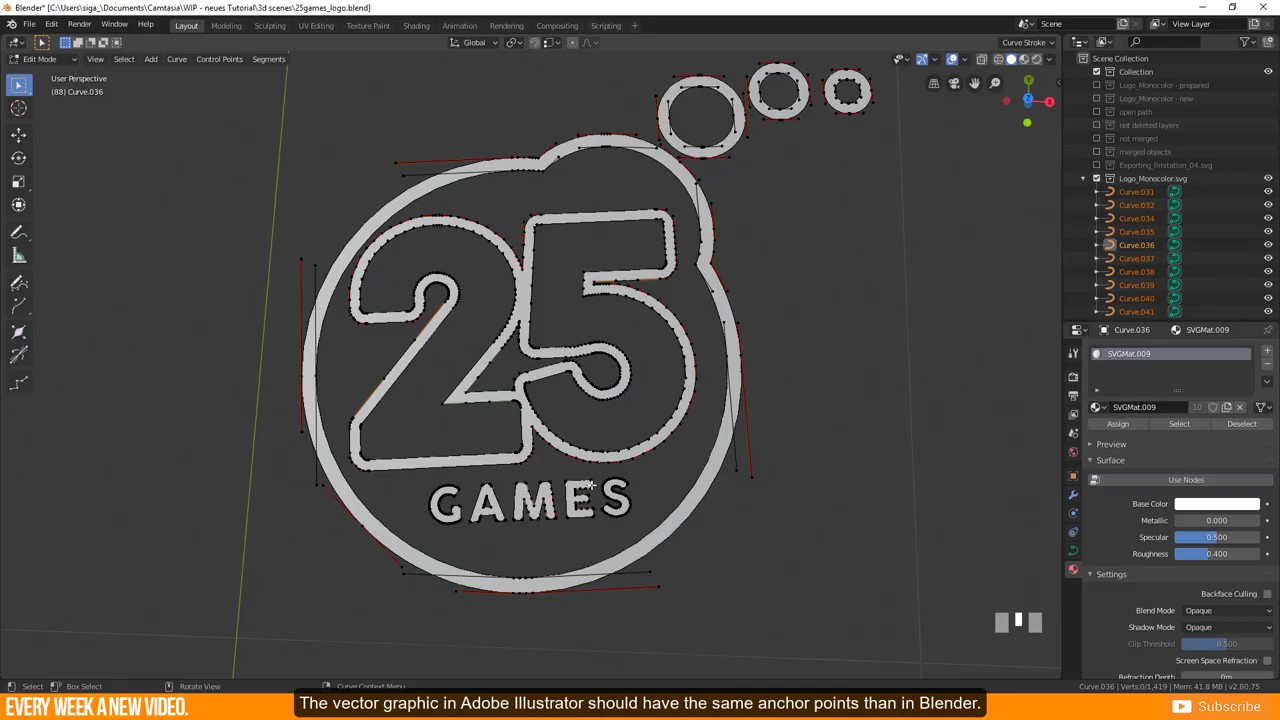Hide Curve.031 in the outliner
This screenshot has height=720, width=1280.
[1268, 192]
